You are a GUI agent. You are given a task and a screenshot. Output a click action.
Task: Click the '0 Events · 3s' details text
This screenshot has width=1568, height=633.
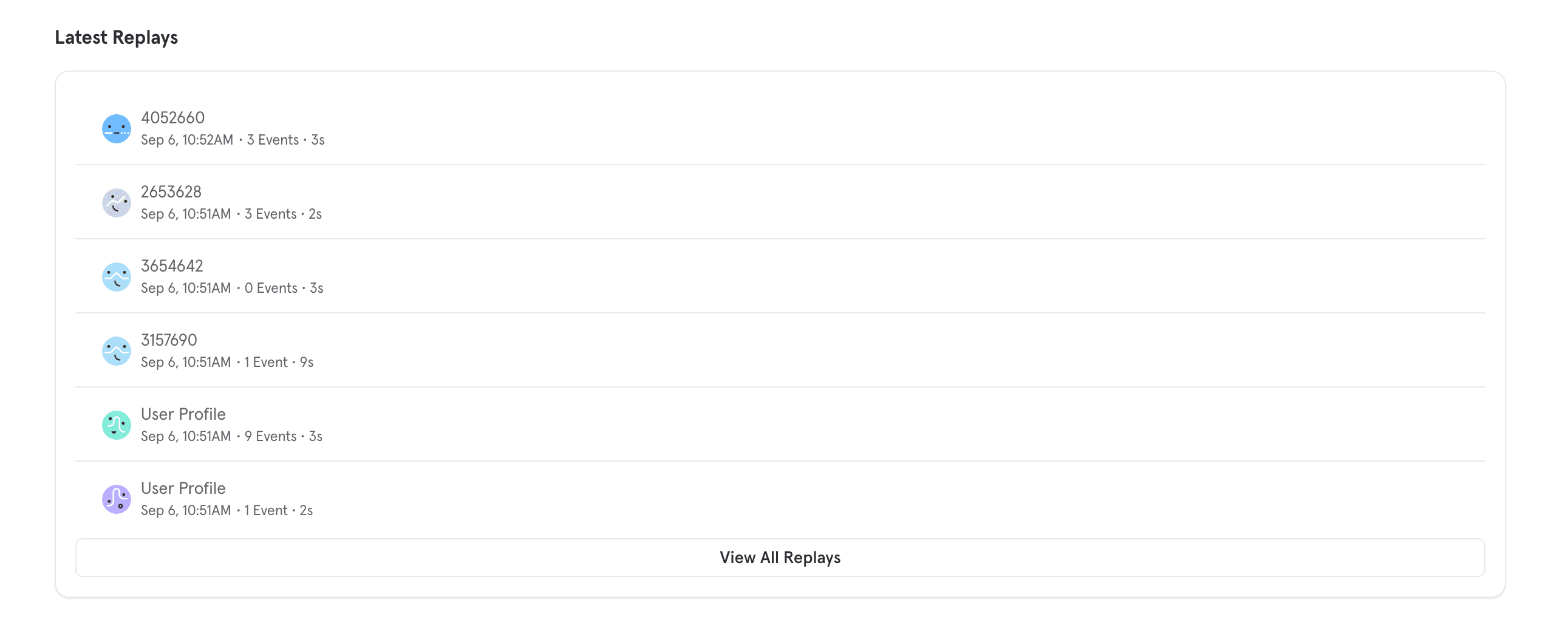tap(232, 289)
